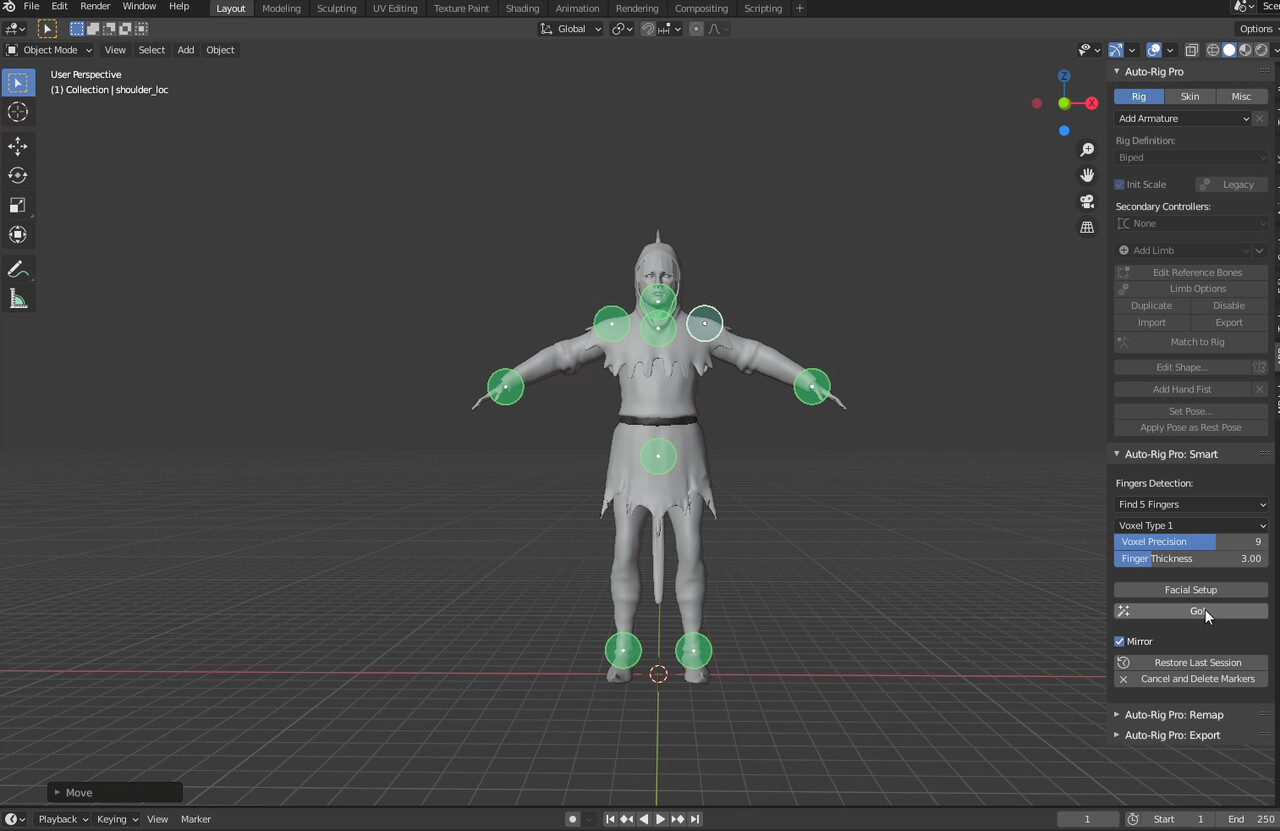Select the Measure tool
The height and width of the screenshot is (831, 1280).
tap(18, 298)
